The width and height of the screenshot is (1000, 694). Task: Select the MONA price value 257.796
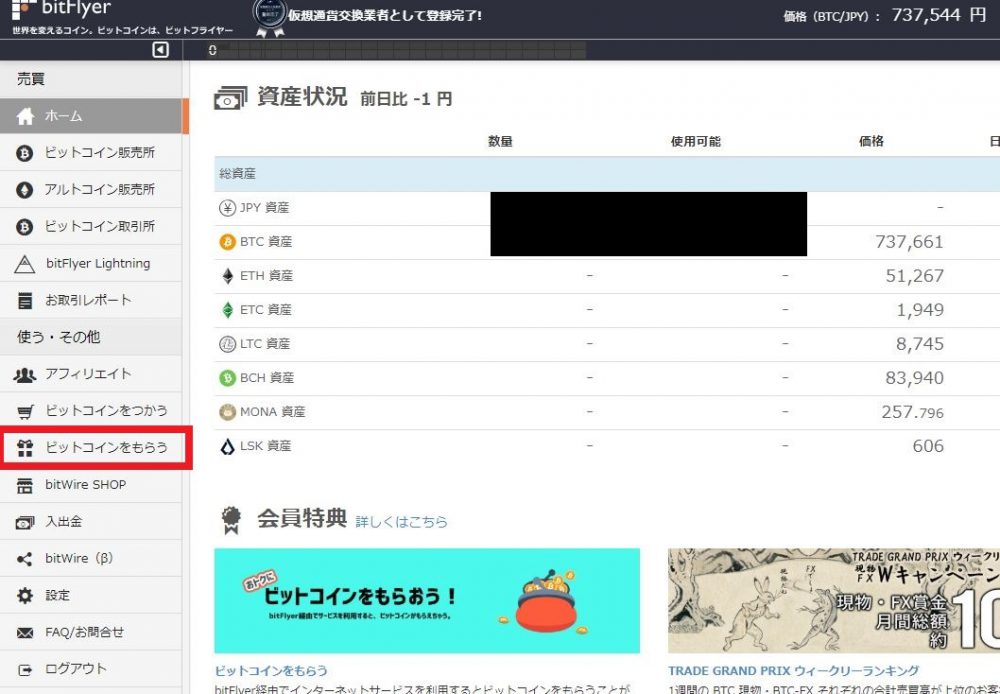pos(913,412)
